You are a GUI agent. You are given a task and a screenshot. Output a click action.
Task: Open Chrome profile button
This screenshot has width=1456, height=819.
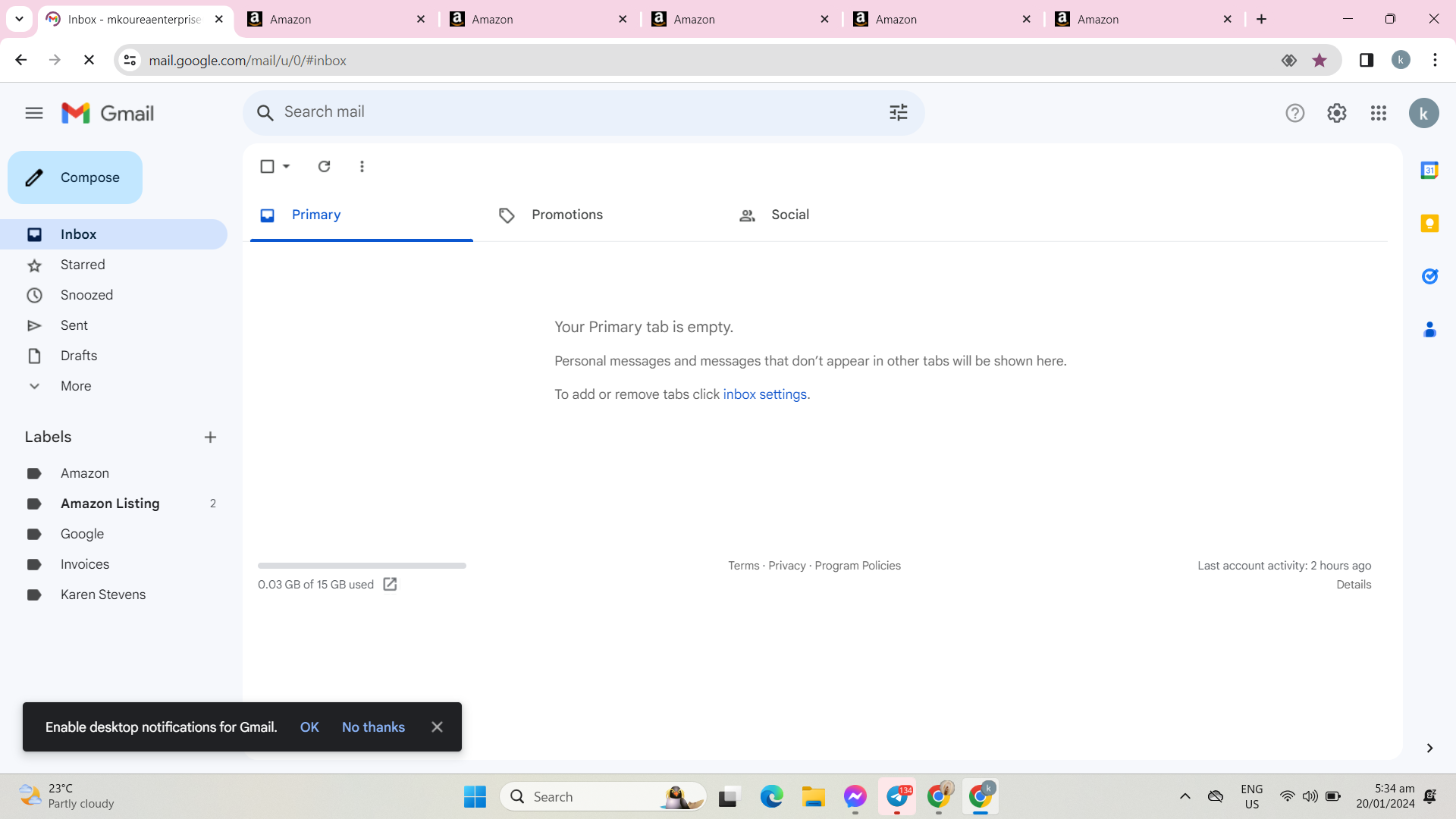[x=1401, y=60]
